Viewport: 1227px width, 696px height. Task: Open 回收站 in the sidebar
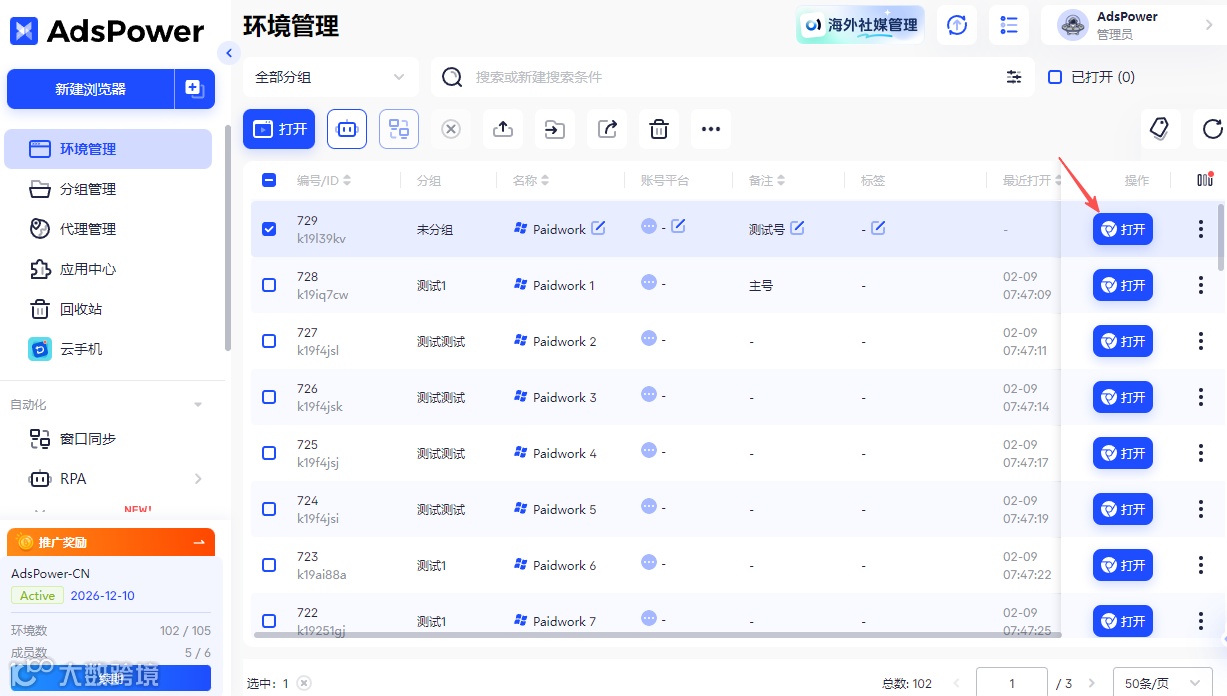coord(108,309)
